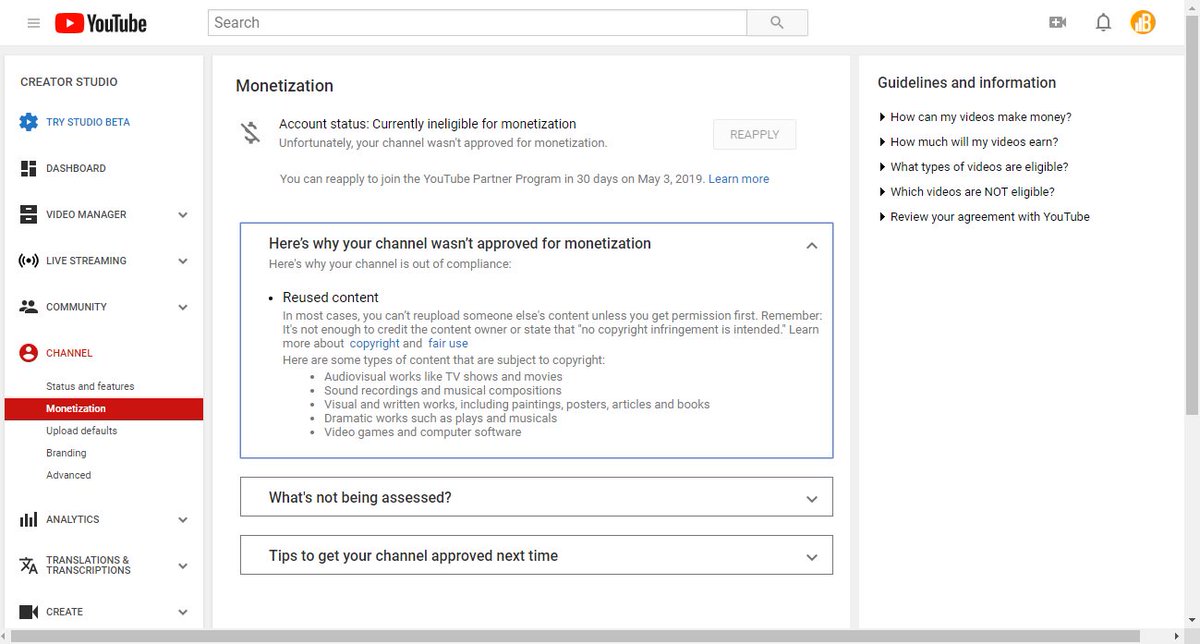Screen dimensions: 1200x644
Task: Select Monetization in Channel menu
Action: pos(104,409)
